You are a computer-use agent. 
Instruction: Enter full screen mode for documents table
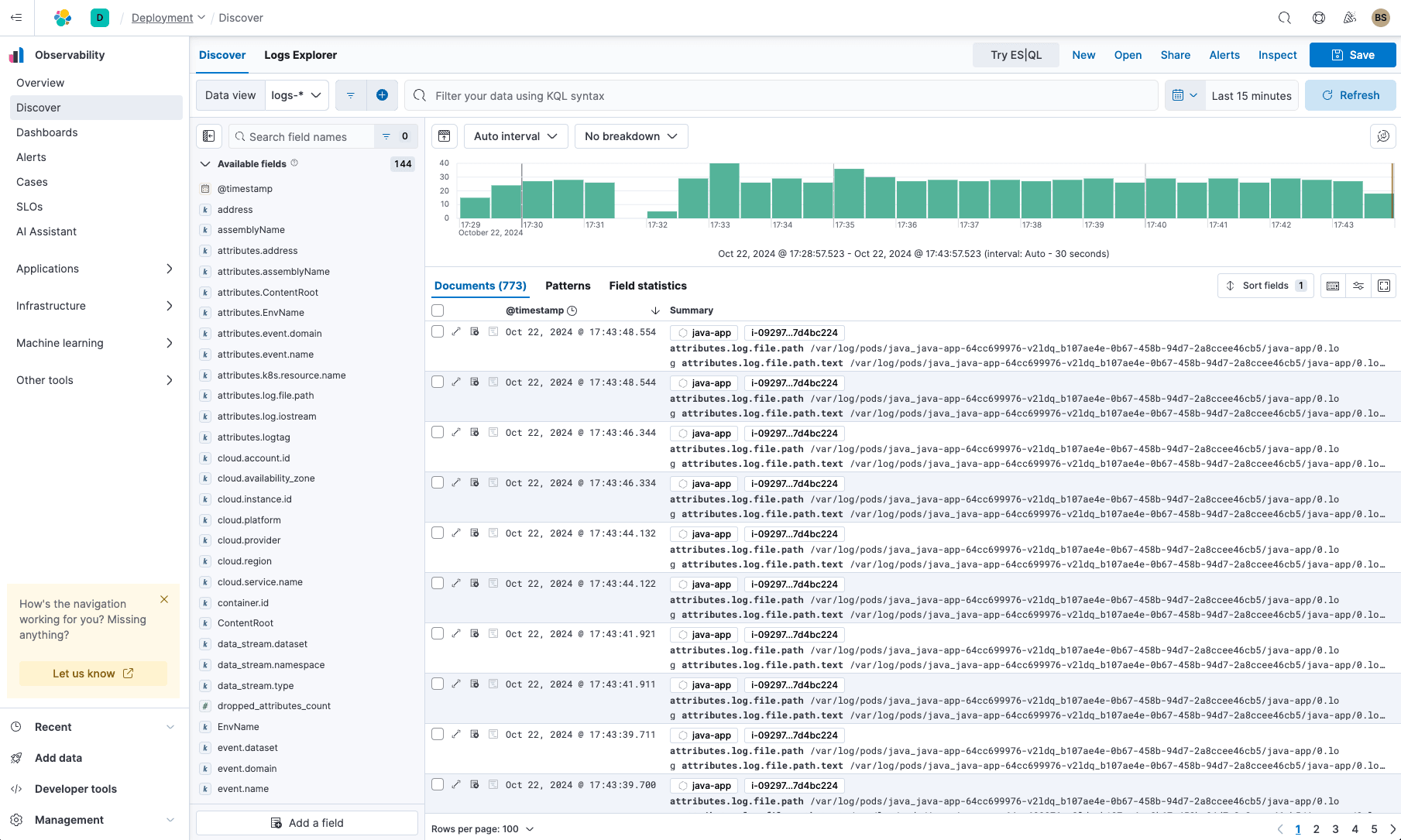(1384, 286)
